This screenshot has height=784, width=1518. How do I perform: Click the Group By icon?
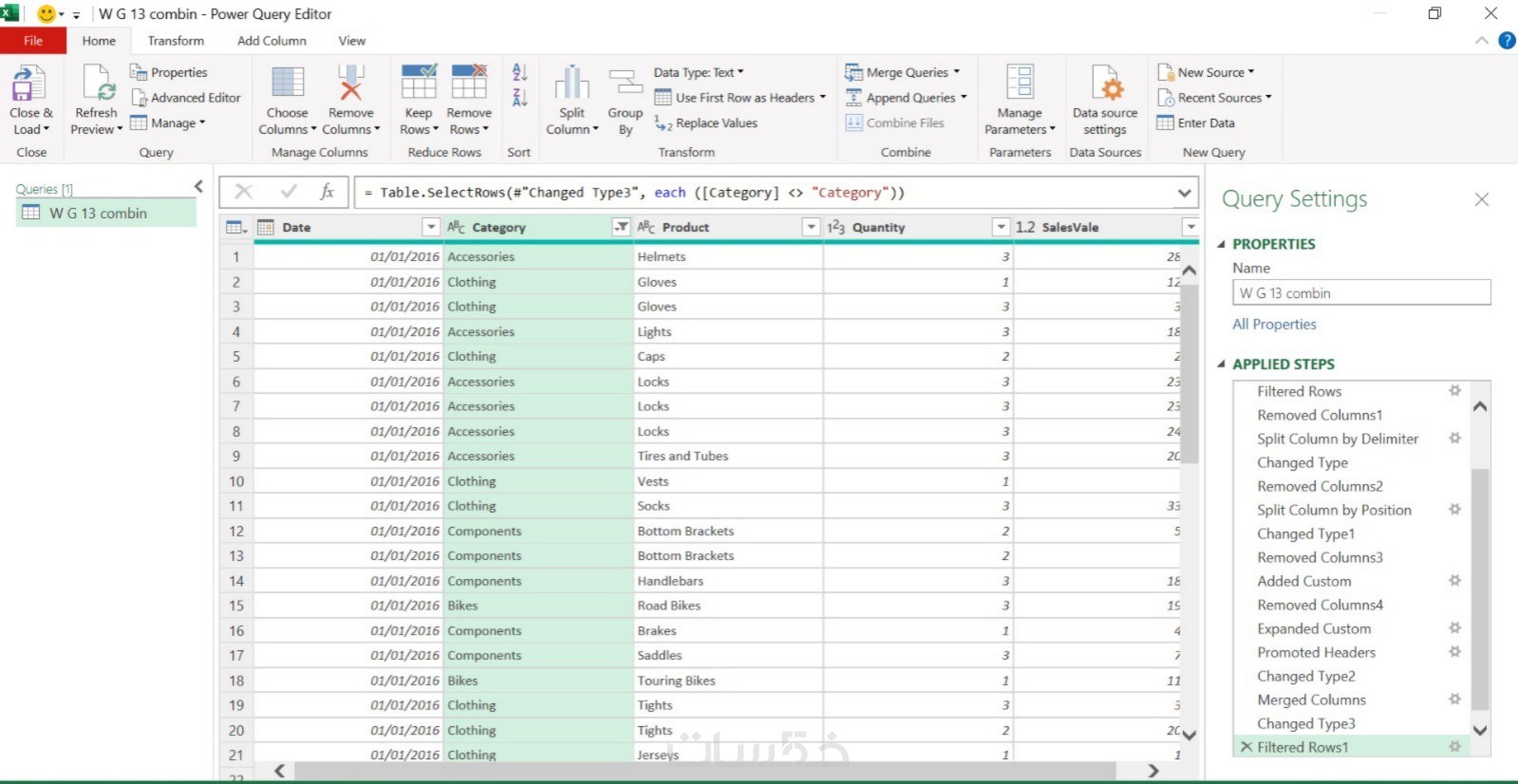pos(625,83)
